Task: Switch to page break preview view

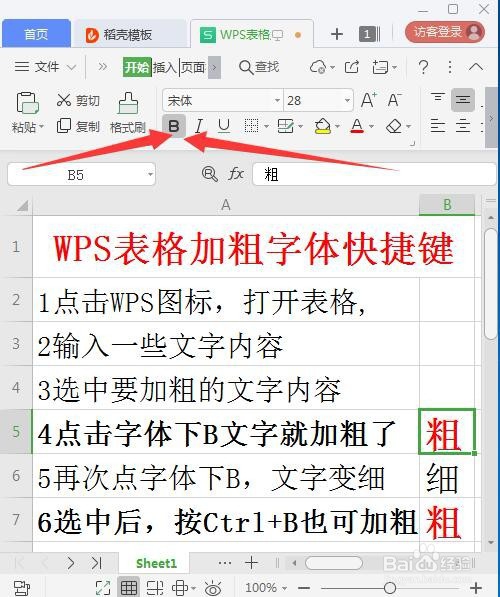Action: 155,588
